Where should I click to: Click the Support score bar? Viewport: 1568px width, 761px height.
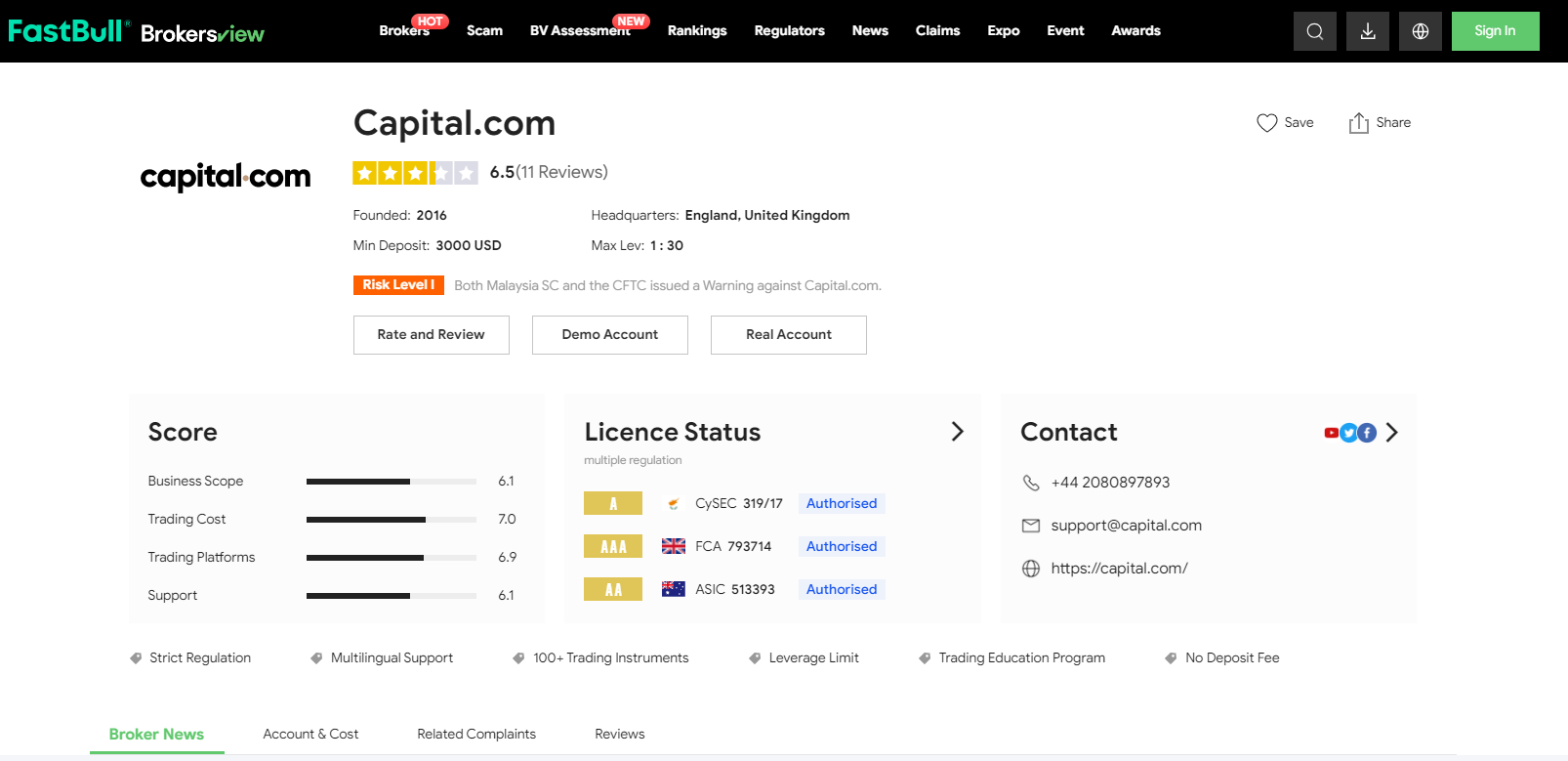coord(392,596)
